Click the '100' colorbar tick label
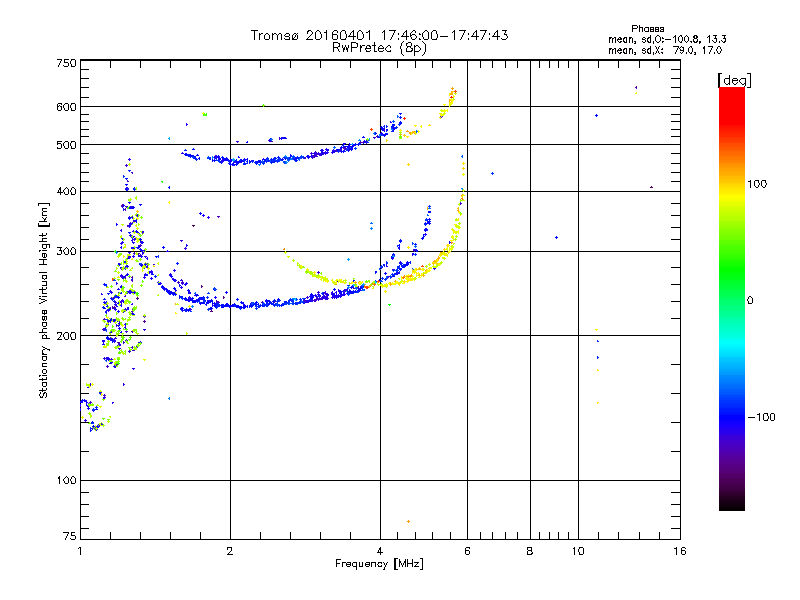The width and height of the screenshot is (800, 600). point(757,184)
